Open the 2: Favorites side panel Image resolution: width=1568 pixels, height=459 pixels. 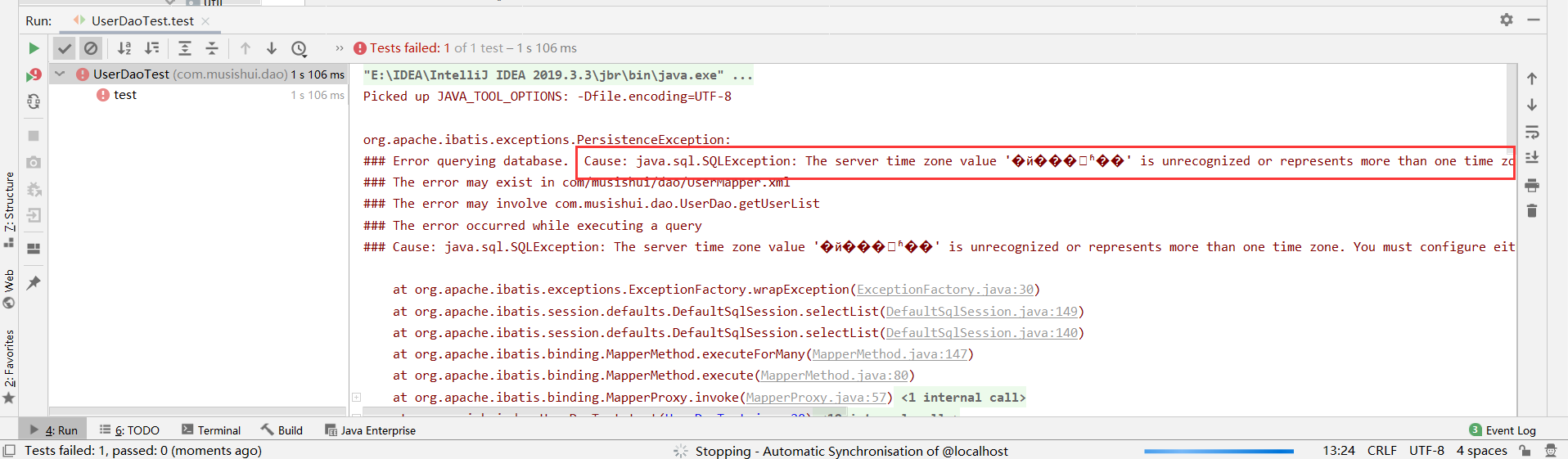coord(9,367)
